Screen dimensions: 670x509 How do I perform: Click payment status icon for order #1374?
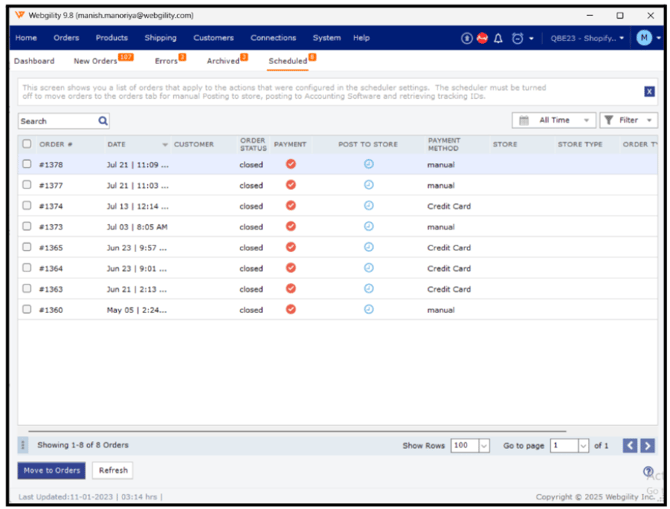(x=291, y=206)
